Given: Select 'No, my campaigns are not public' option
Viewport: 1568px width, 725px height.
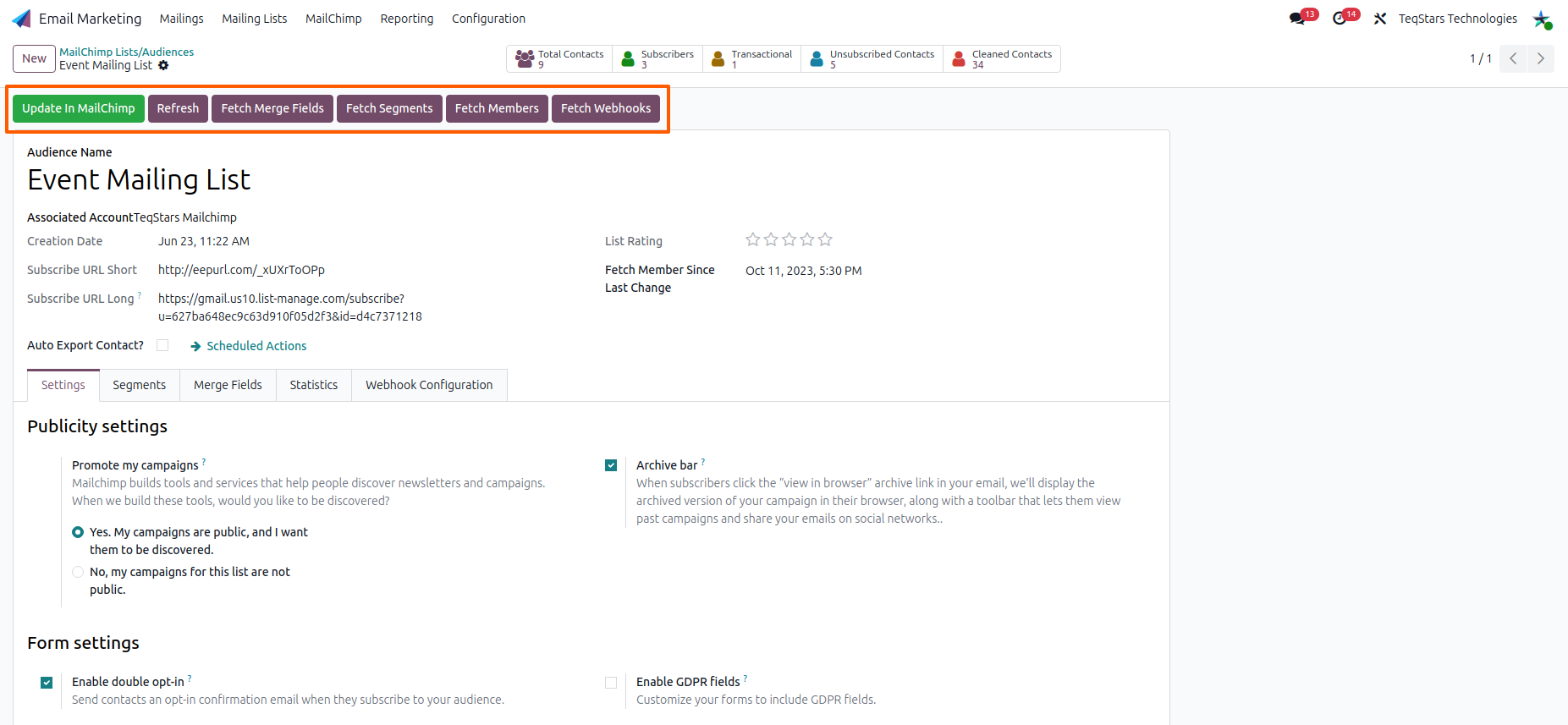Looking at the screenshot, I should point(78,572).
